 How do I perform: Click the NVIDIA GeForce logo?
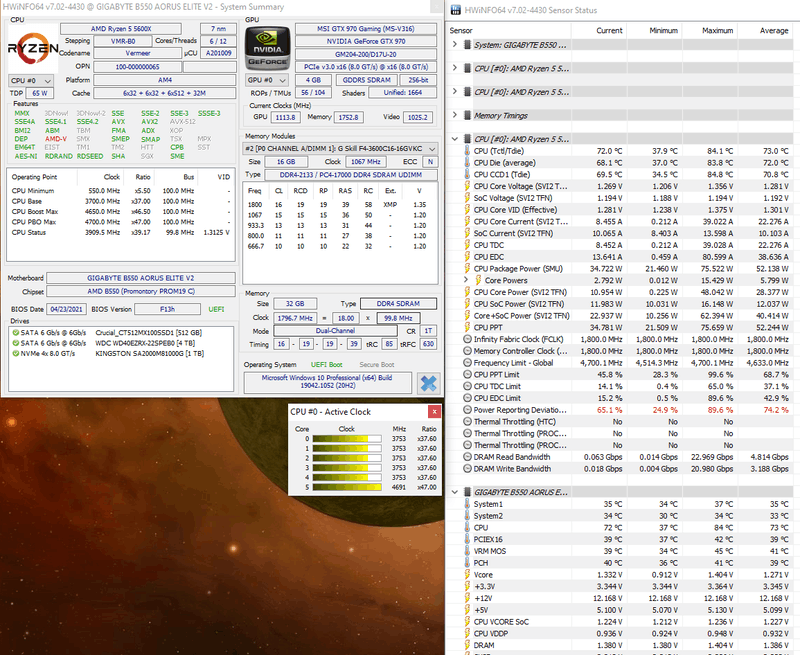click(268, 49)
